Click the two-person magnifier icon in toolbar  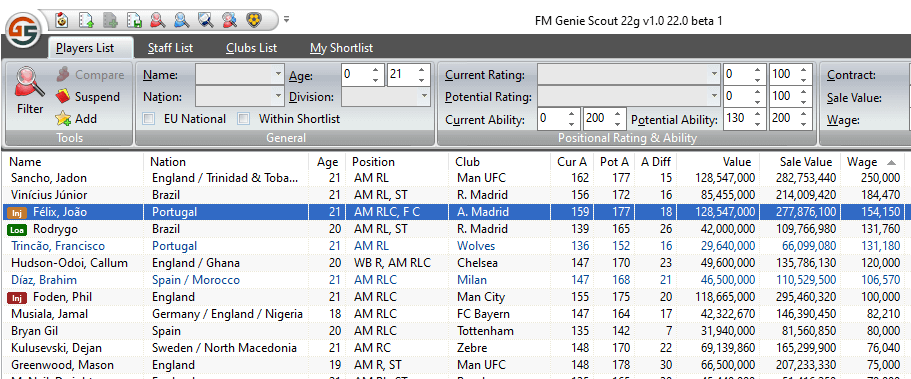(229, 20)
